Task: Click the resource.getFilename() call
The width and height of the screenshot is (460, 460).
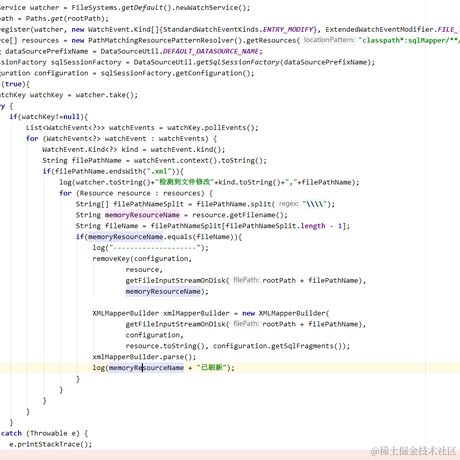Action: 239,215
